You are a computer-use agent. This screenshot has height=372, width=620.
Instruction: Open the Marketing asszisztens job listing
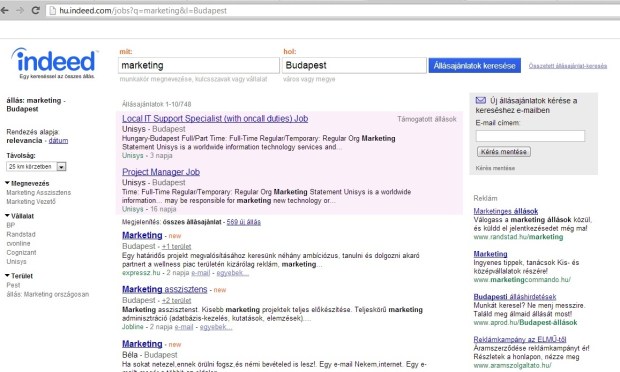164,289
